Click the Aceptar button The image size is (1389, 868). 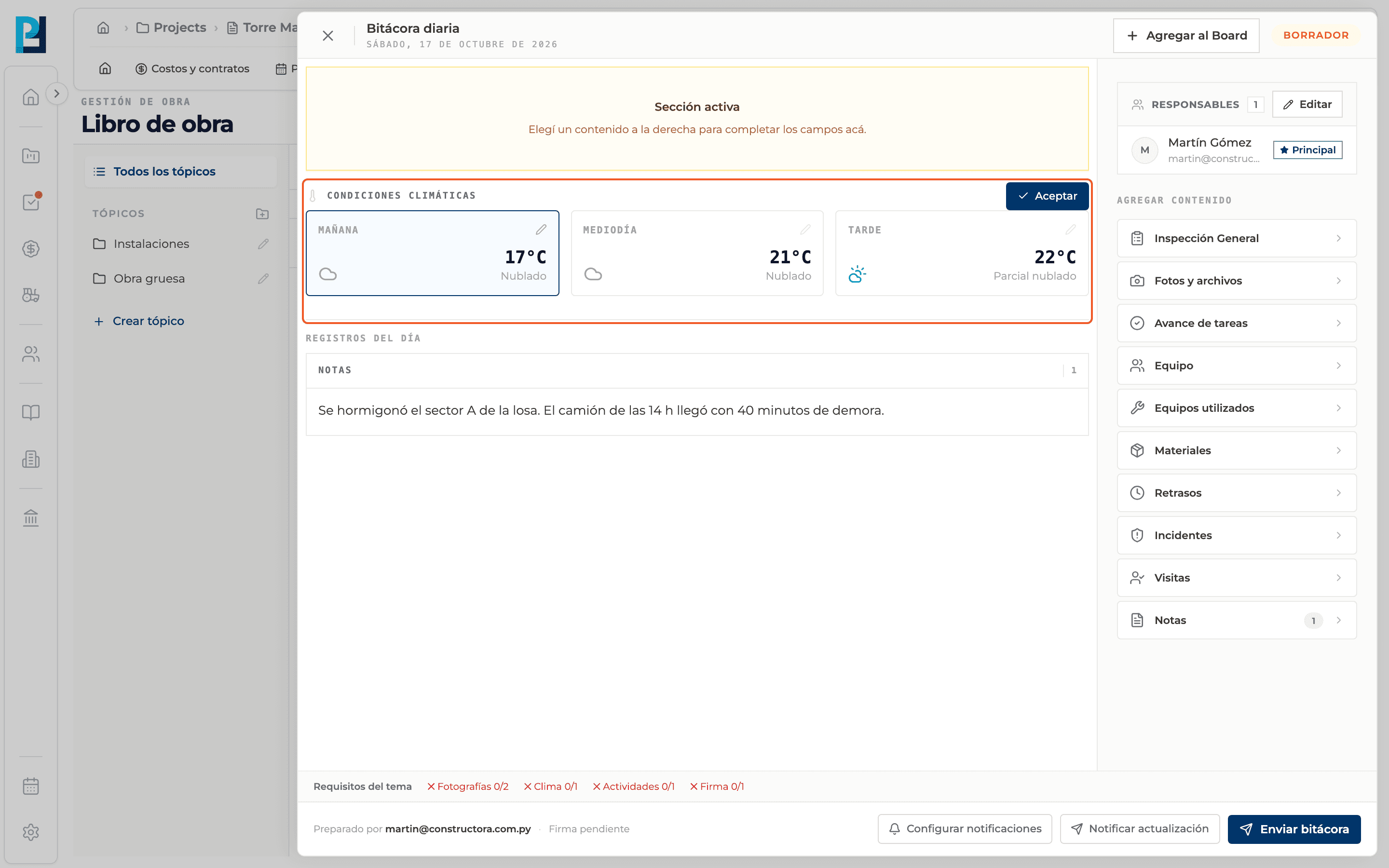pos(1047,196)
